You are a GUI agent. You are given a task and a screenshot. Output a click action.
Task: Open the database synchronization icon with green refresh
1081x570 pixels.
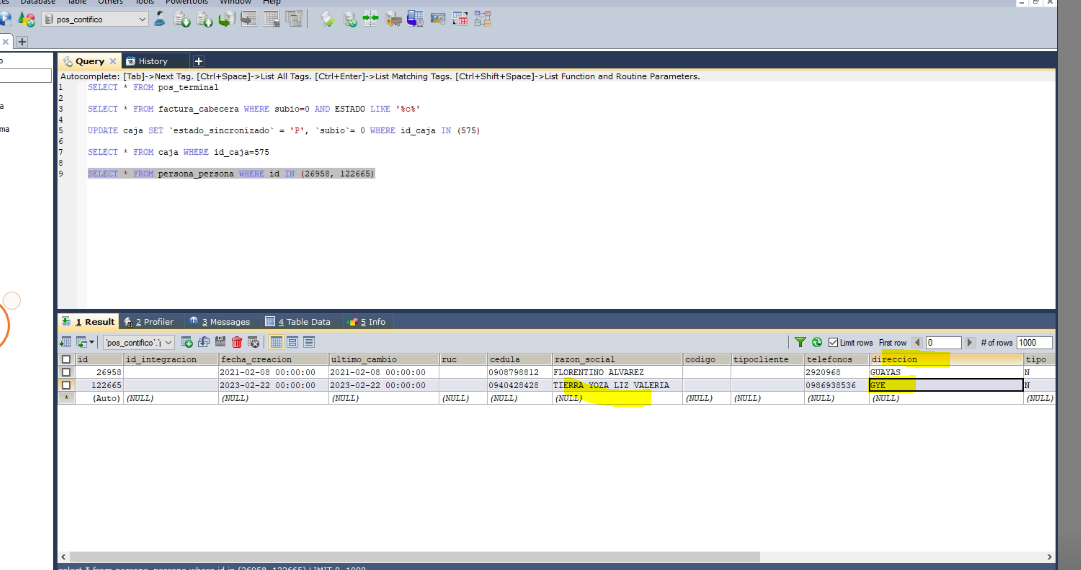pos(350,19)
